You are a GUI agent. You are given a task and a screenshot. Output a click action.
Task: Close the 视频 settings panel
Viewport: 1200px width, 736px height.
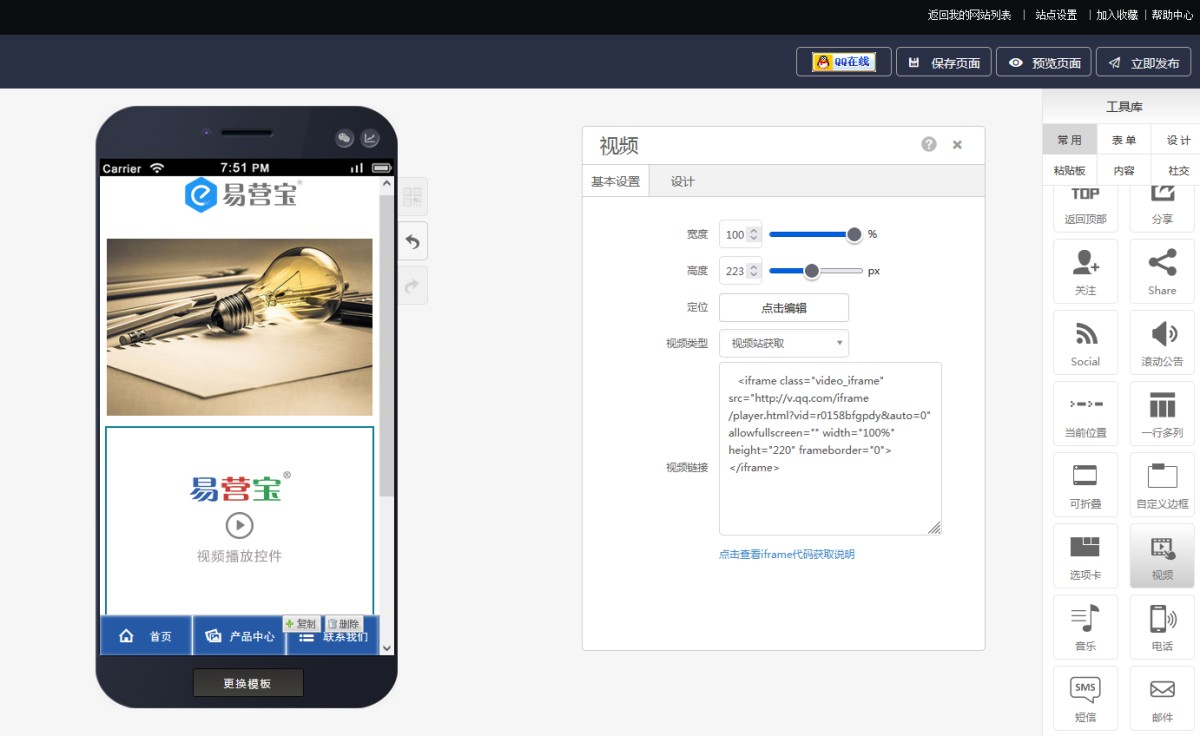(957, 145)
